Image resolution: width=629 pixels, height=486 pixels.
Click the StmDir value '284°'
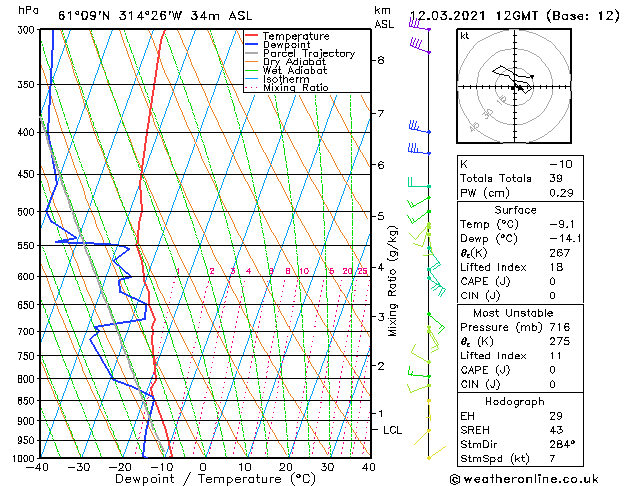(562, 444)
